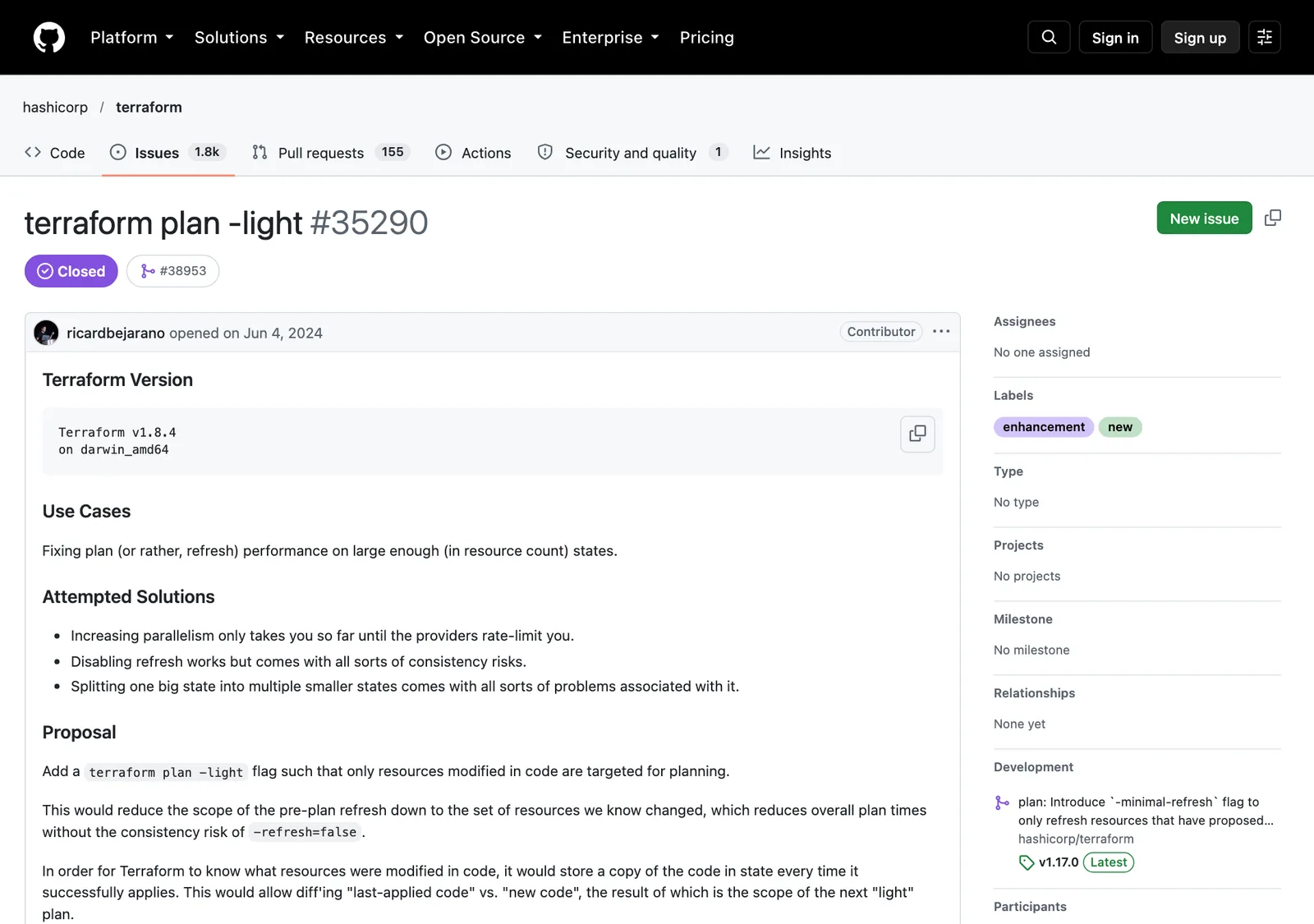Open the appearance settings sliders icon
The width and height of the screenshot is (1314, 924).
pos(1265,38)
